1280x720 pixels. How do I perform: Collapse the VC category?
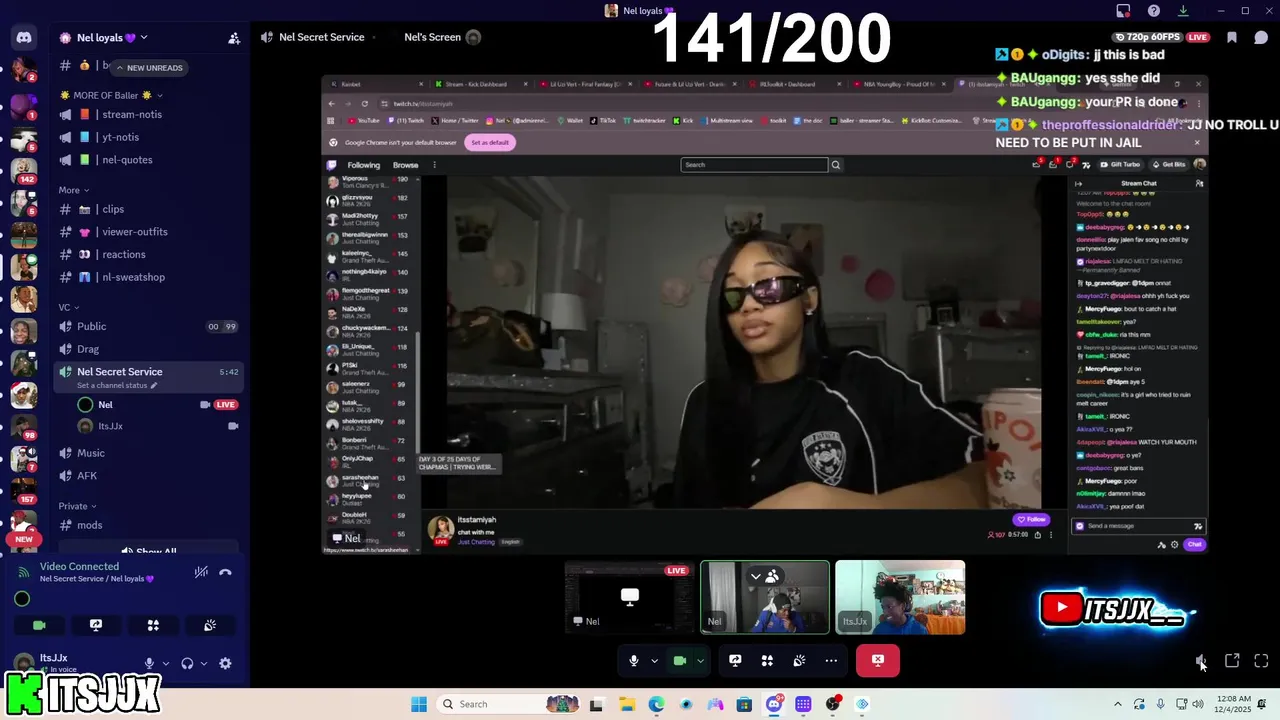pyautogui.click(x=69, y=307)
